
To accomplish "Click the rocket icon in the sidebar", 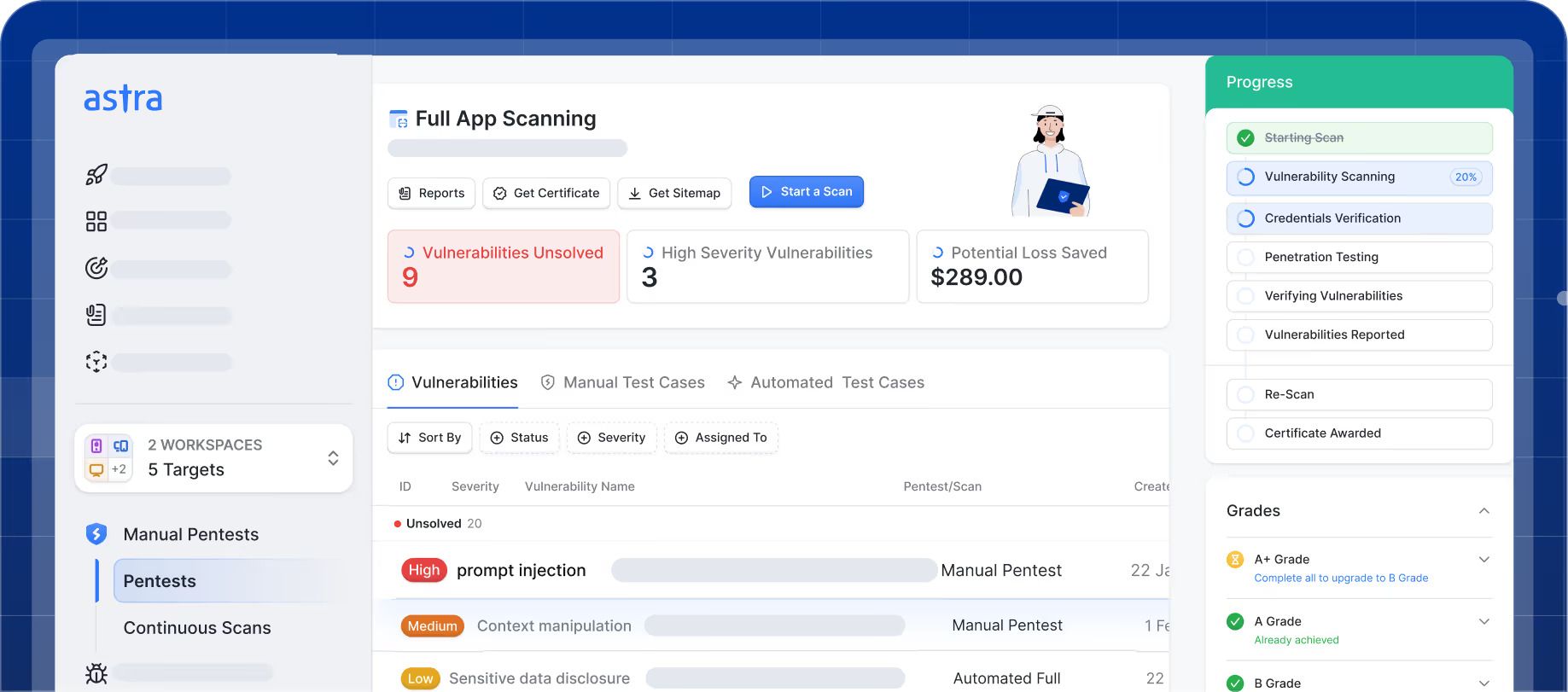I will coord(96,175).
